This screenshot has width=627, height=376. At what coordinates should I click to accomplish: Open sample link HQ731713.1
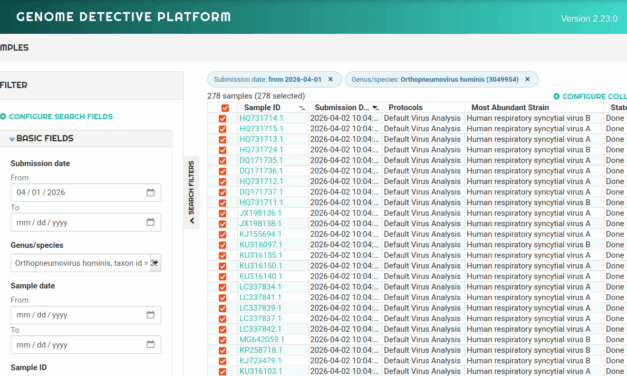point(261,139)
